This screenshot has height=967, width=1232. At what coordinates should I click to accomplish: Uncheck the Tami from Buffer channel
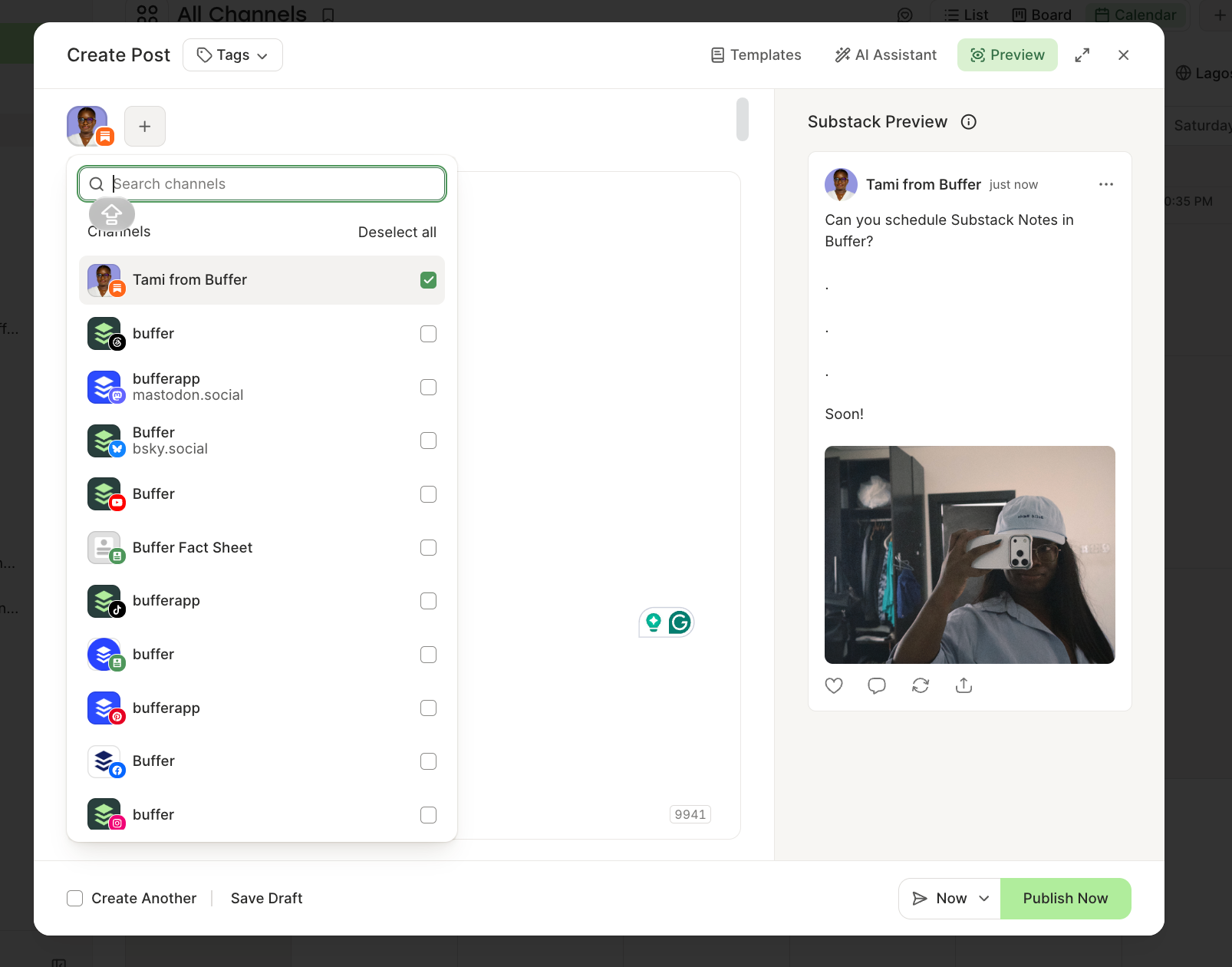(429, 280)
